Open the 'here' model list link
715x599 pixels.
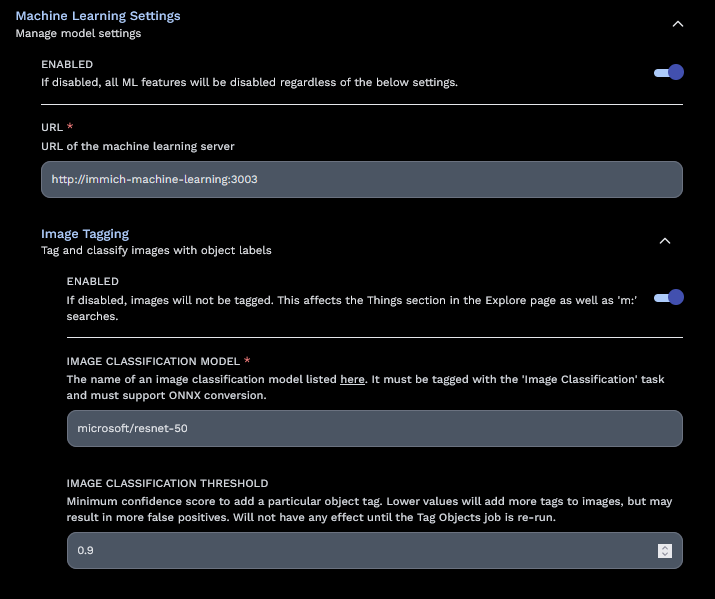coord(352,379)
